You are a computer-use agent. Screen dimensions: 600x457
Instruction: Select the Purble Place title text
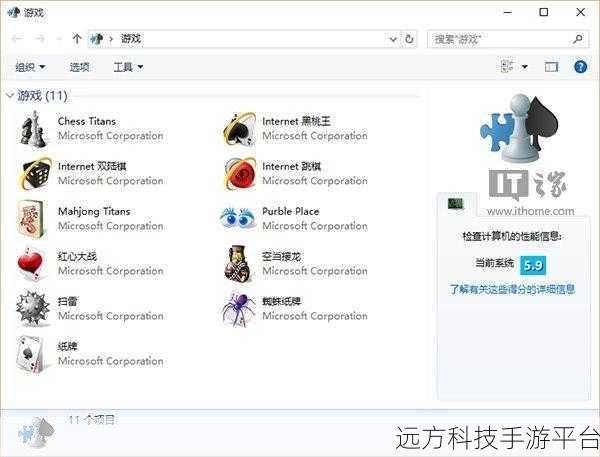(x=290, y=211)
